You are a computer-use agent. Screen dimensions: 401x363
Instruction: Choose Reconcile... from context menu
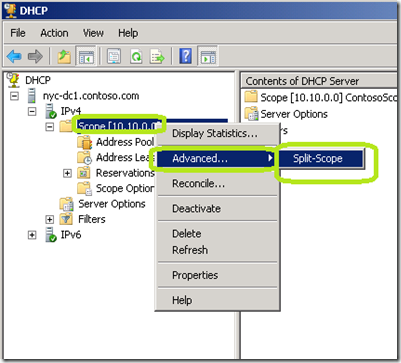click(217, 183)
